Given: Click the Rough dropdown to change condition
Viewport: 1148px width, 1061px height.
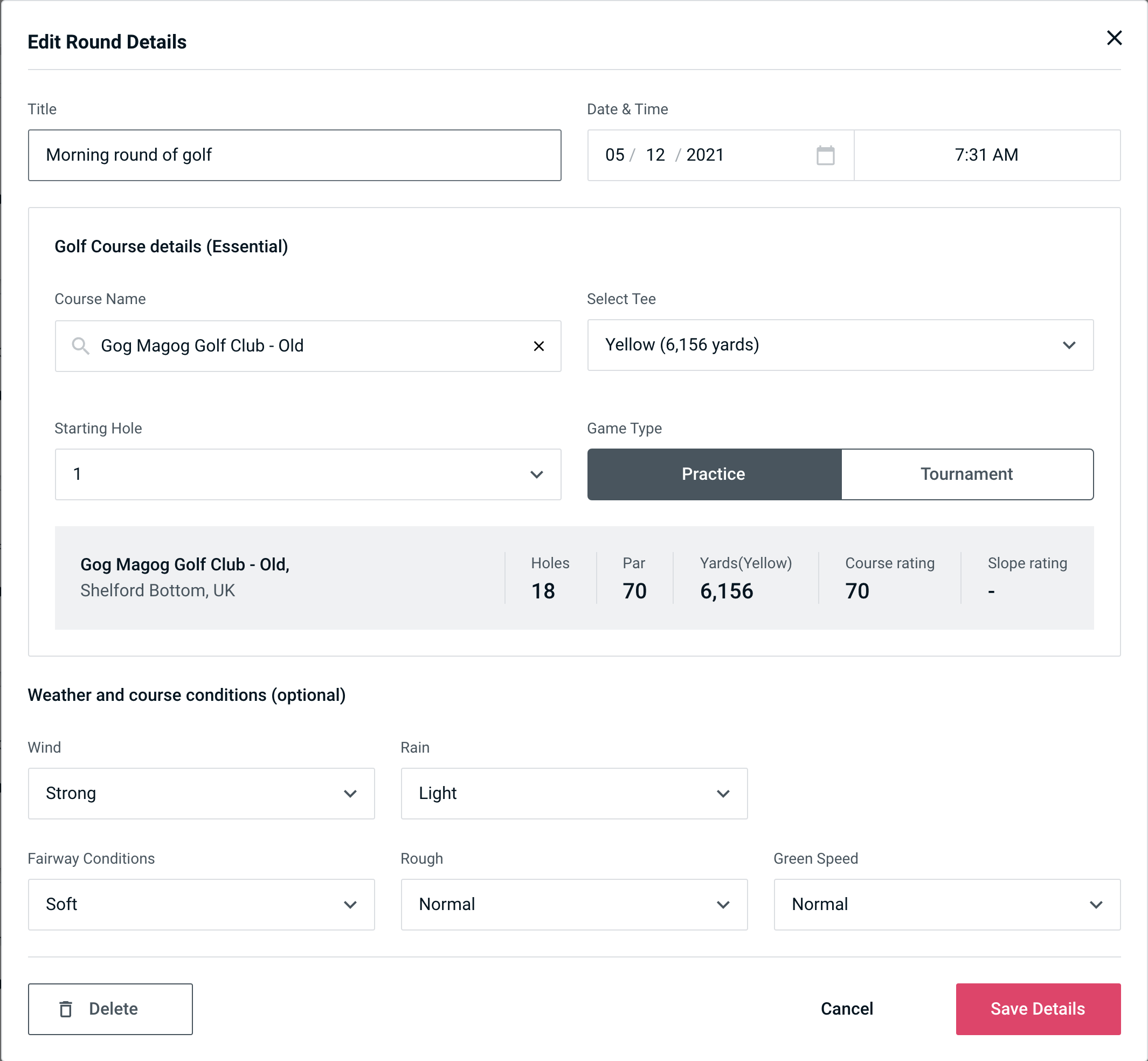Looking at the screenshot, I should pyautogui.click(x=574, y=903).
